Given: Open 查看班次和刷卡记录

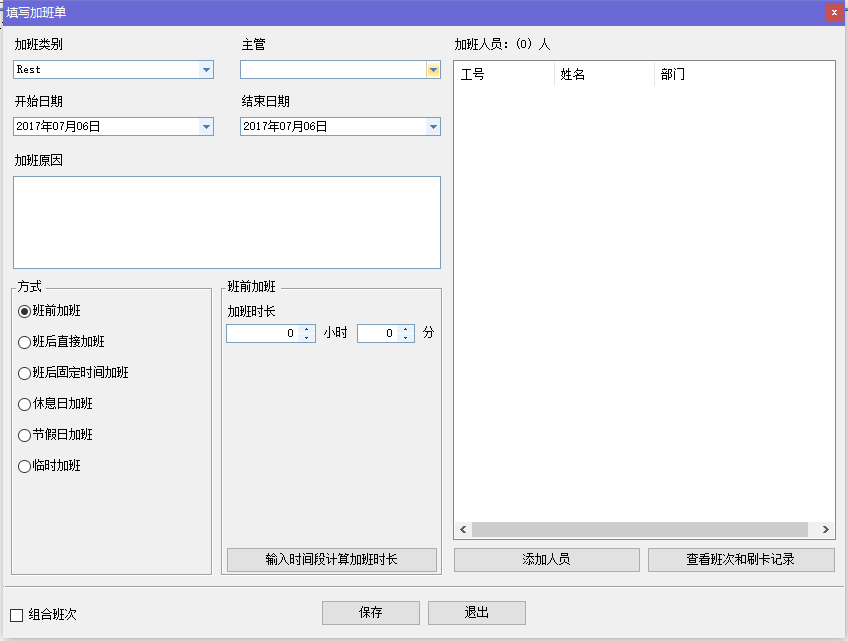Looking at the screenshot, I should click(x=740, y=560).
